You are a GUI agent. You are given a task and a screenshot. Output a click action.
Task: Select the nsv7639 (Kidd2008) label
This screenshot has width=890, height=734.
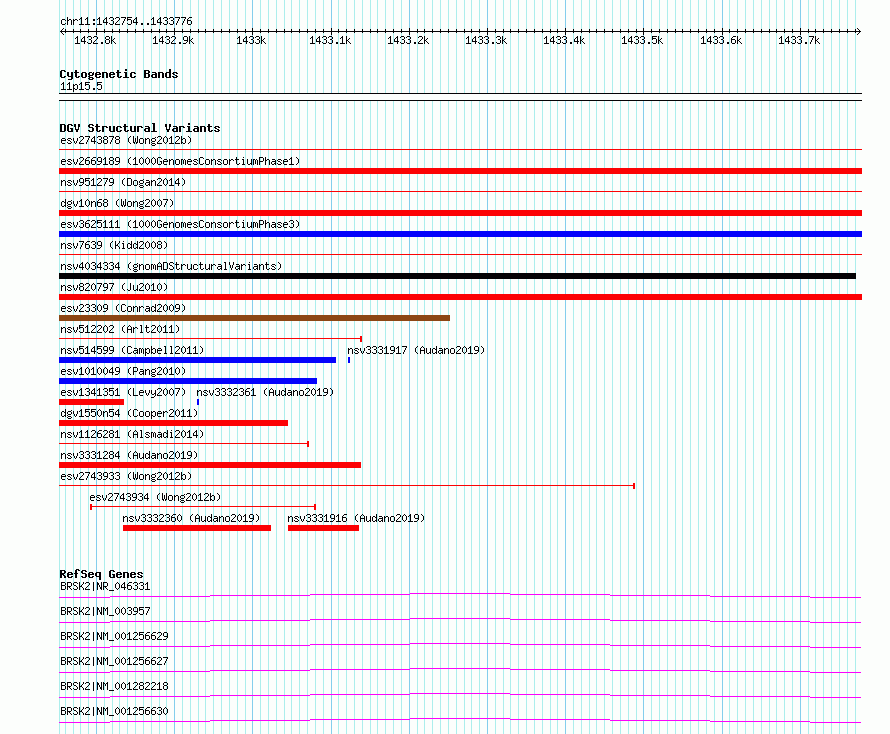[x=114, y=245]
